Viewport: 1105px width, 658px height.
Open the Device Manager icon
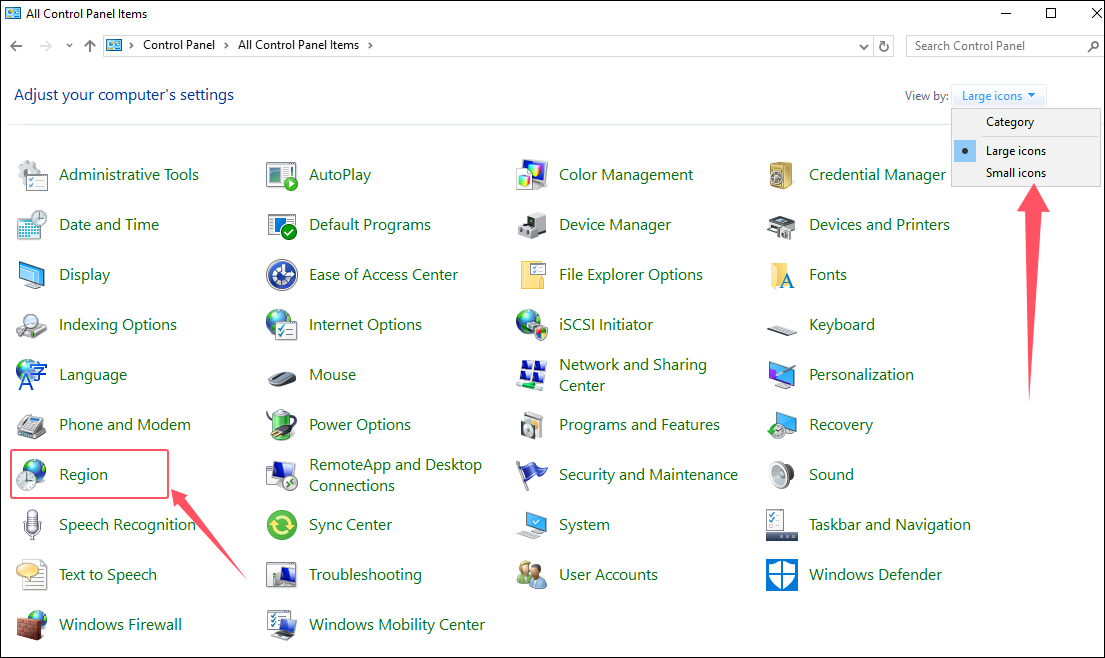pos(531,225)
